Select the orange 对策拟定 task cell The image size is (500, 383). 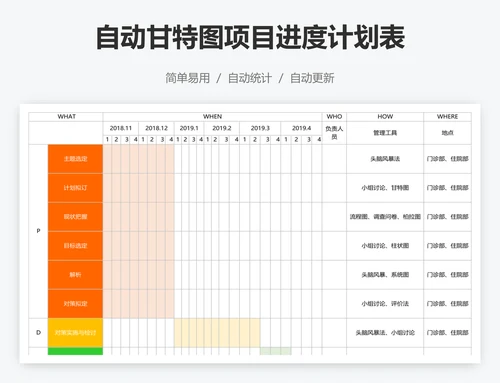click(x=75, y=304)
